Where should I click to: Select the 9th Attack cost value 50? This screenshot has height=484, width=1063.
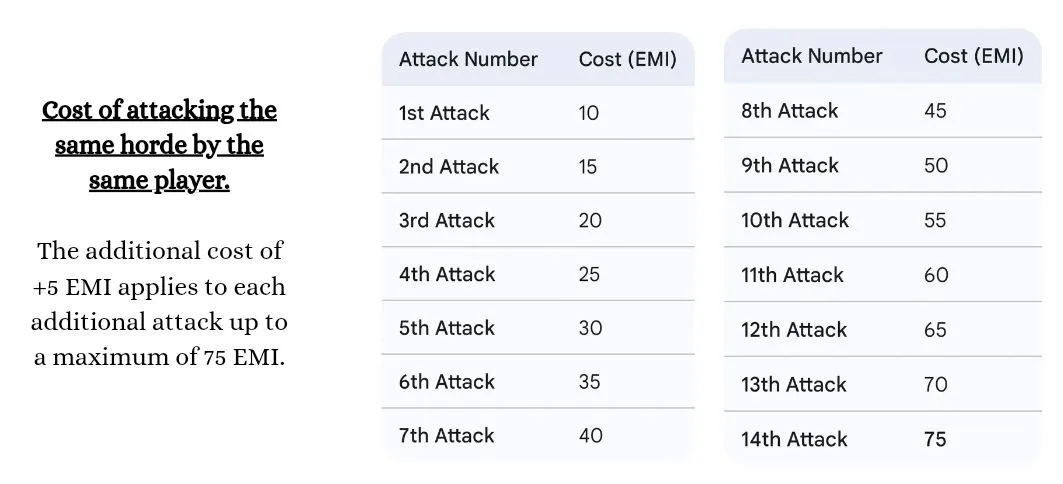point(935,166)
